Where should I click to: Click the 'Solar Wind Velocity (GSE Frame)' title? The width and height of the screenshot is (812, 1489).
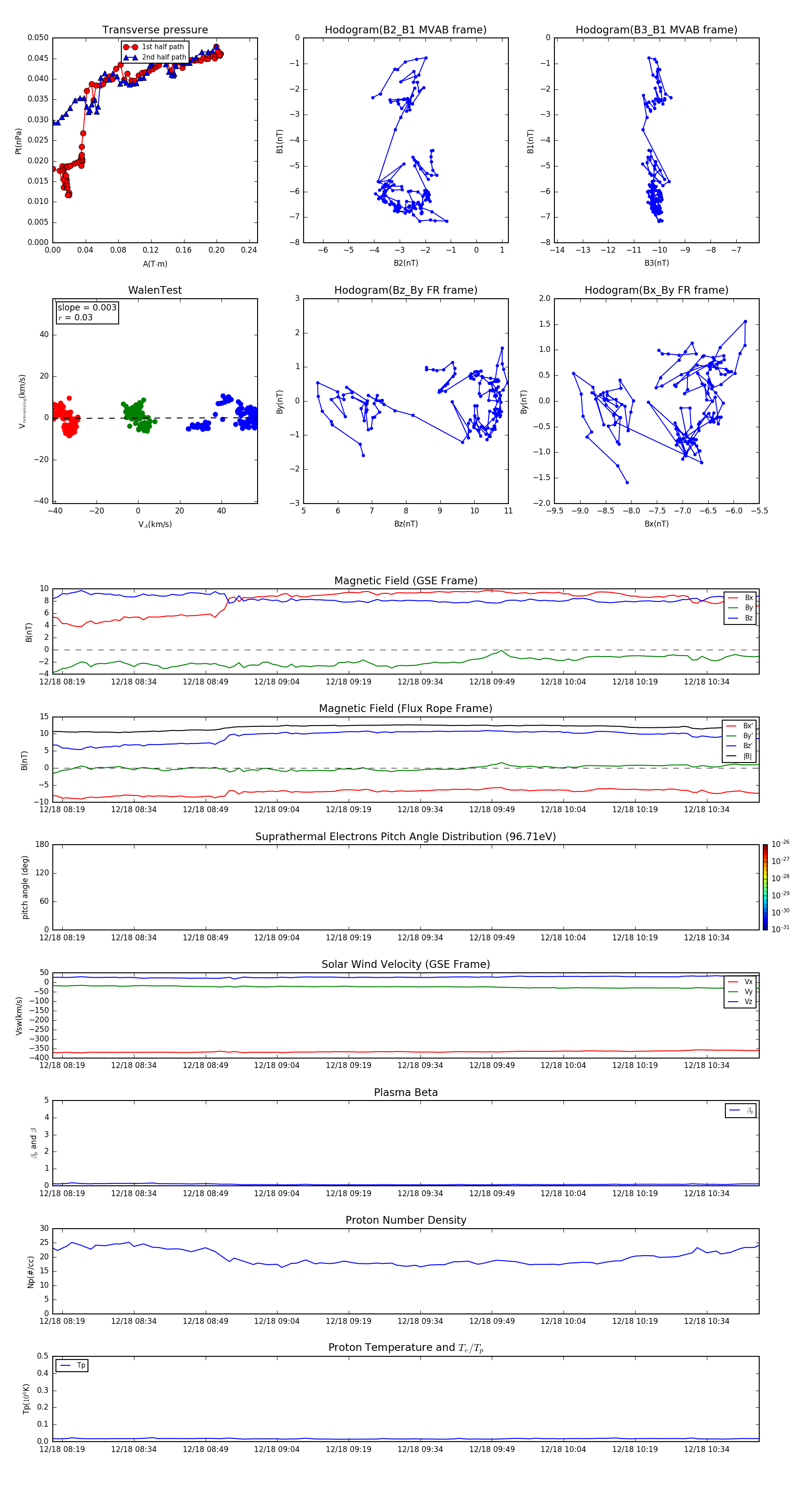point(406,965)
